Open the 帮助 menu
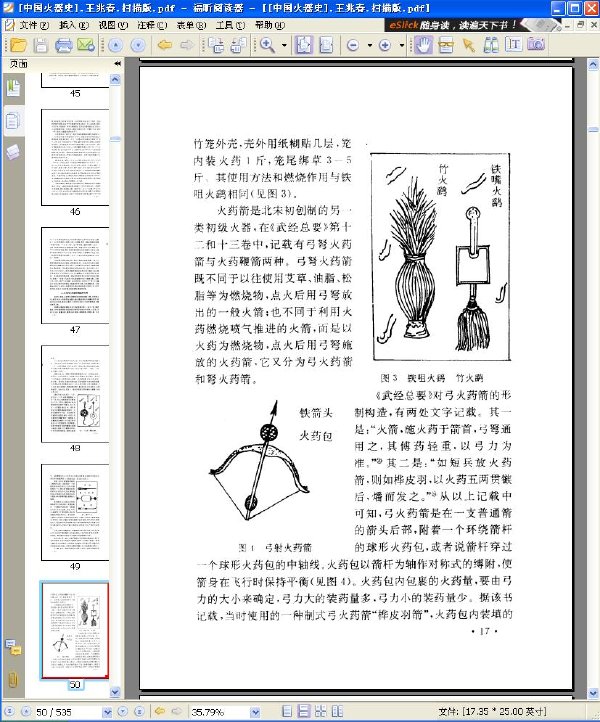 tap(270, 25)
